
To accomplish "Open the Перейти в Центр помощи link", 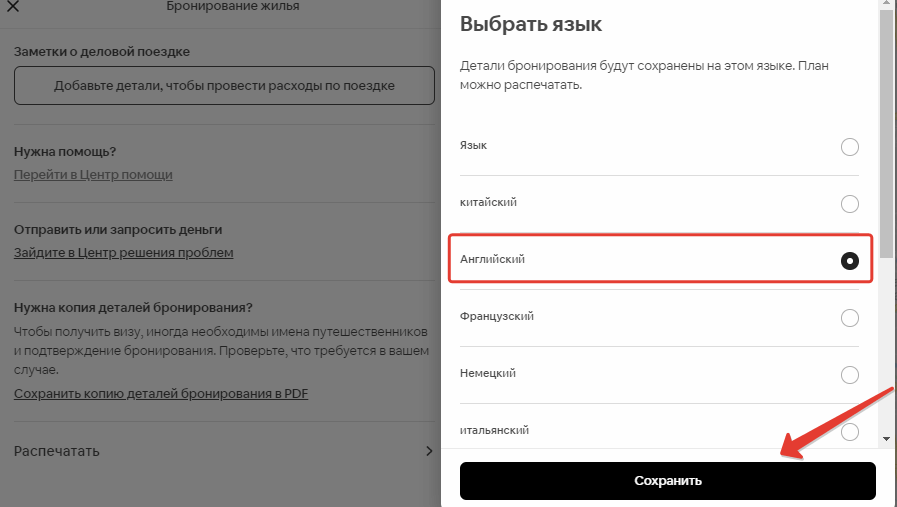I will 93,175.
